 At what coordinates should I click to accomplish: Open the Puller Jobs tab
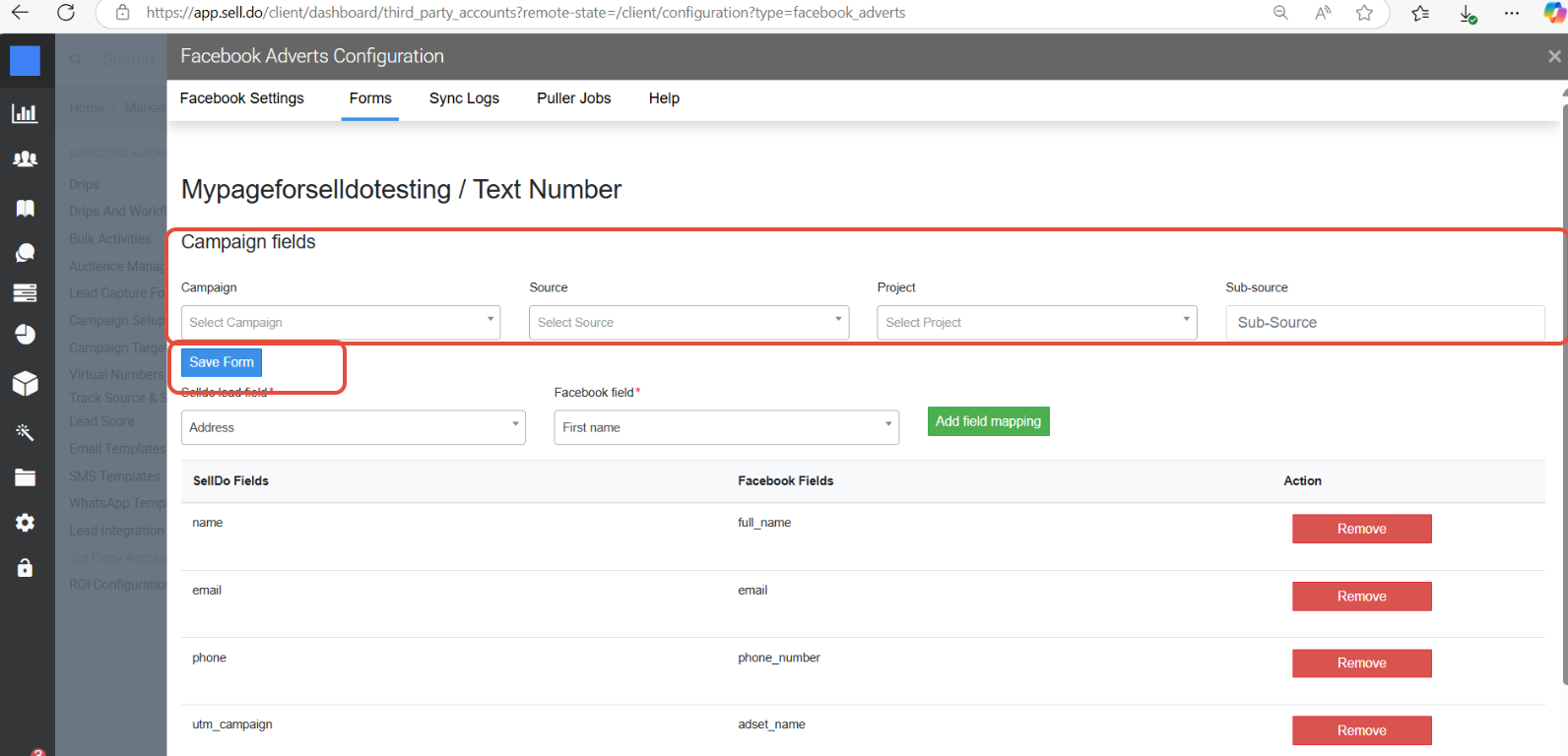pos(573,98)
